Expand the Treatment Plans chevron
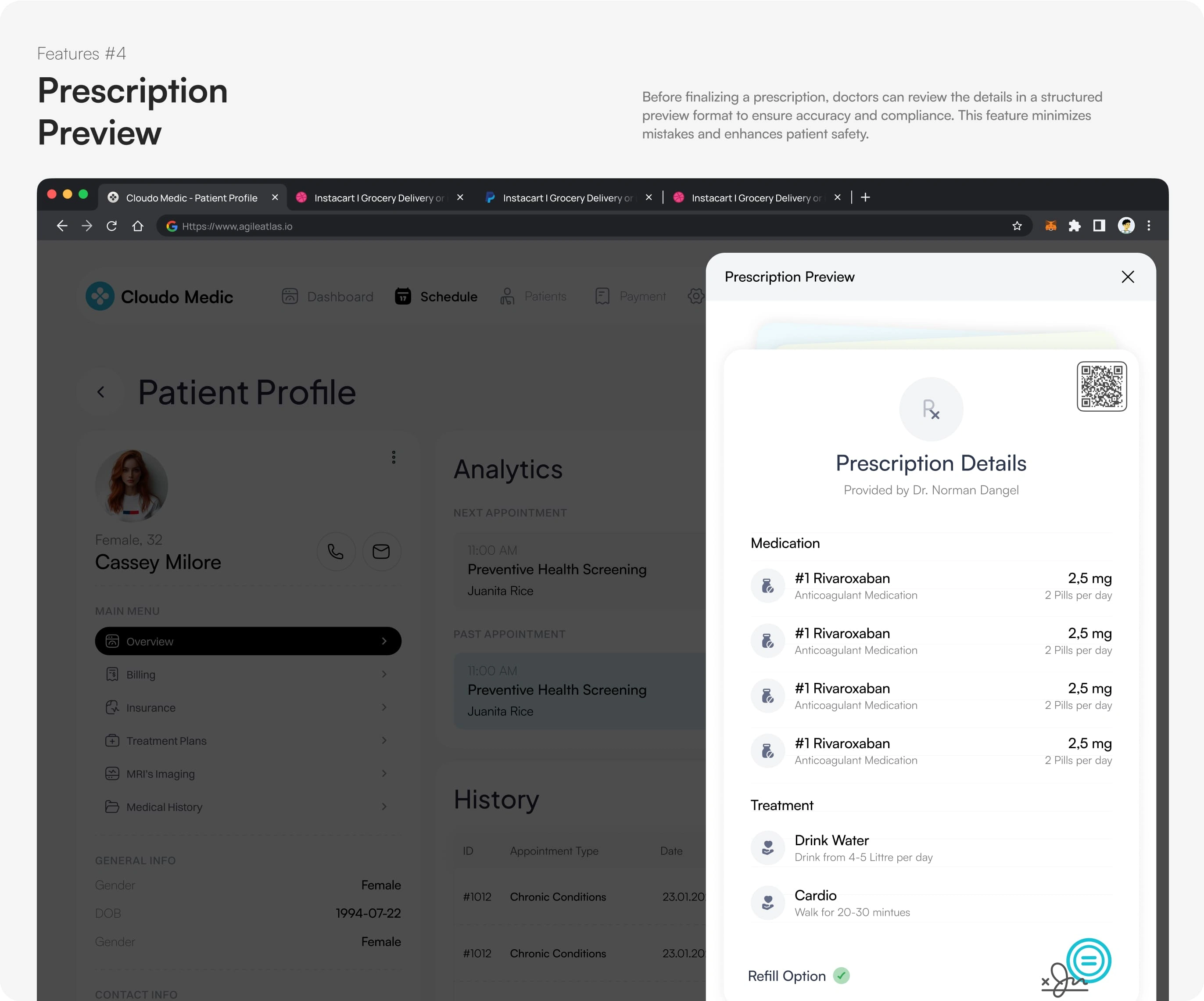The width and height of the screenshot is (1204, 1001). pos(384,740)
